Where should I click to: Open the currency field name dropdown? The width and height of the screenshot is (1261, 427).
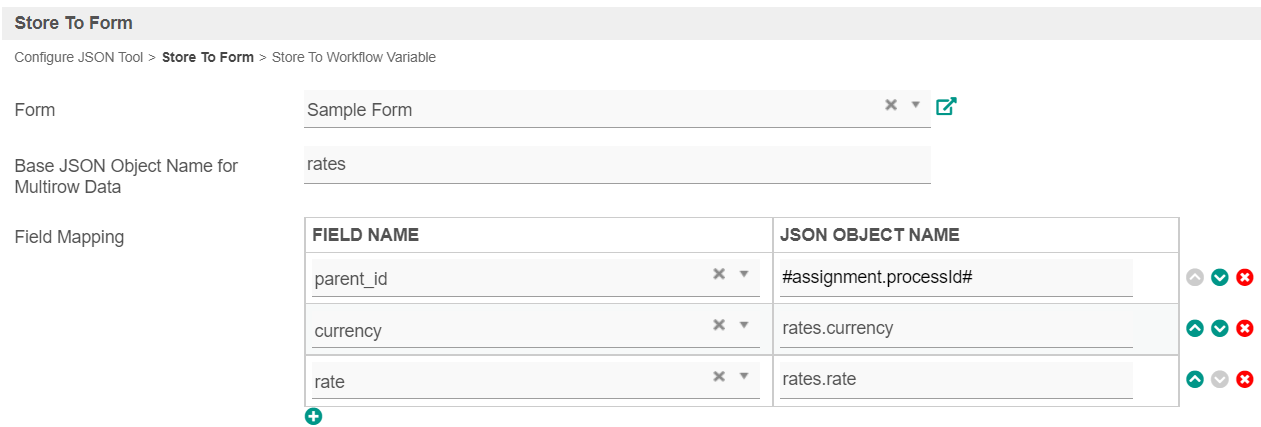743,325
